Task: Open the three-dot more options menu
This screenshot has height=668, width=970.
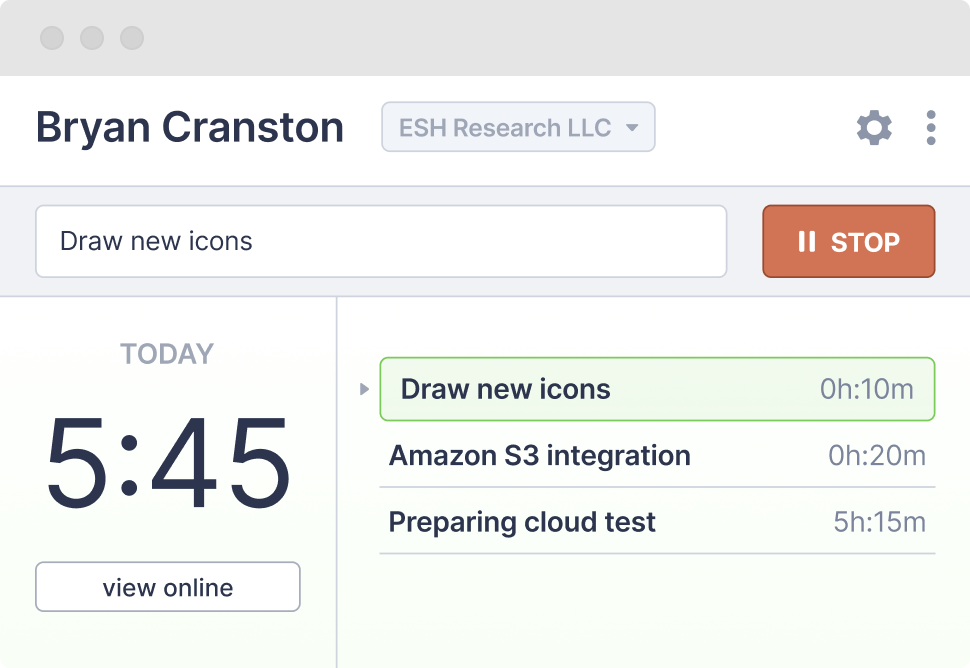Action: pyautogui.click(x=931, y=128)
